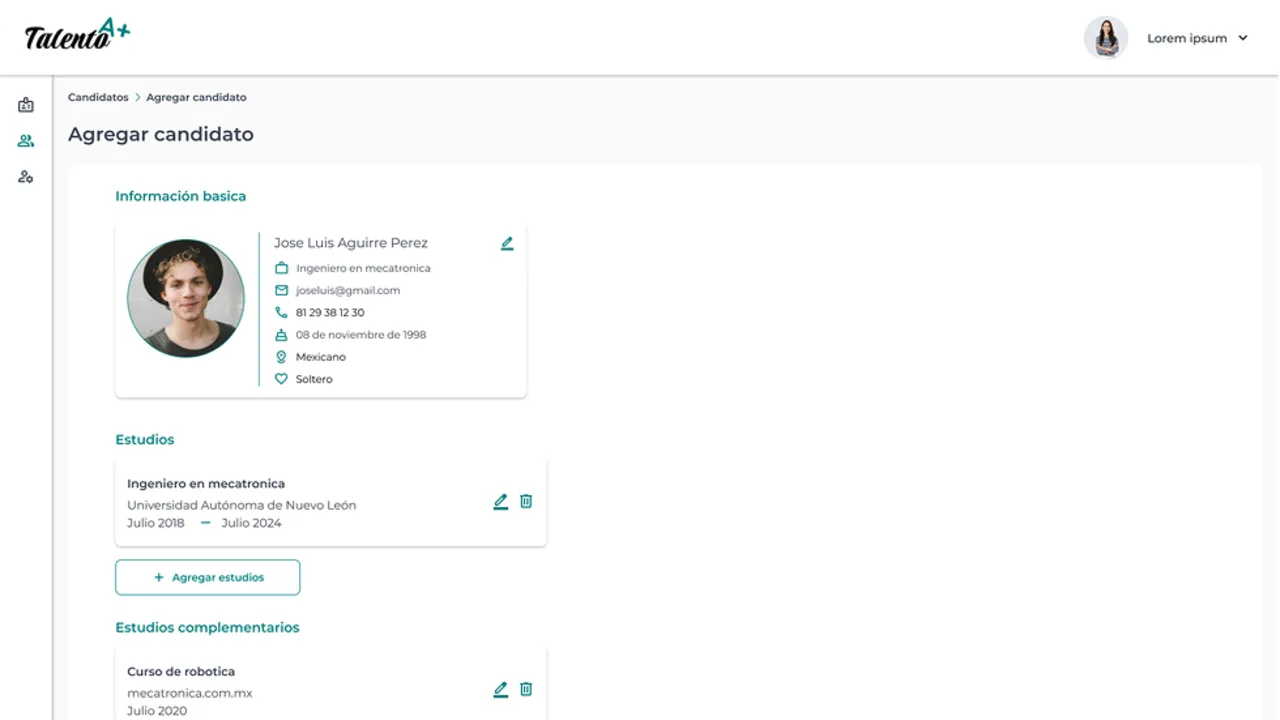The width and height of the screenshot is (1280, 720).
Task: Click the user avatar in the header
Action: (1106, 38)
